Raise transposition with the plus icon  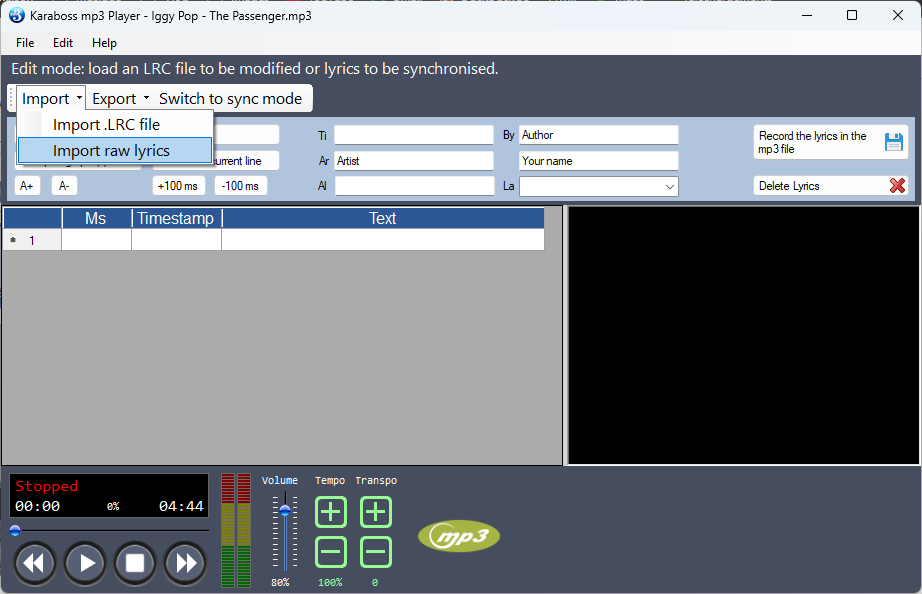(x=375, y=513)
